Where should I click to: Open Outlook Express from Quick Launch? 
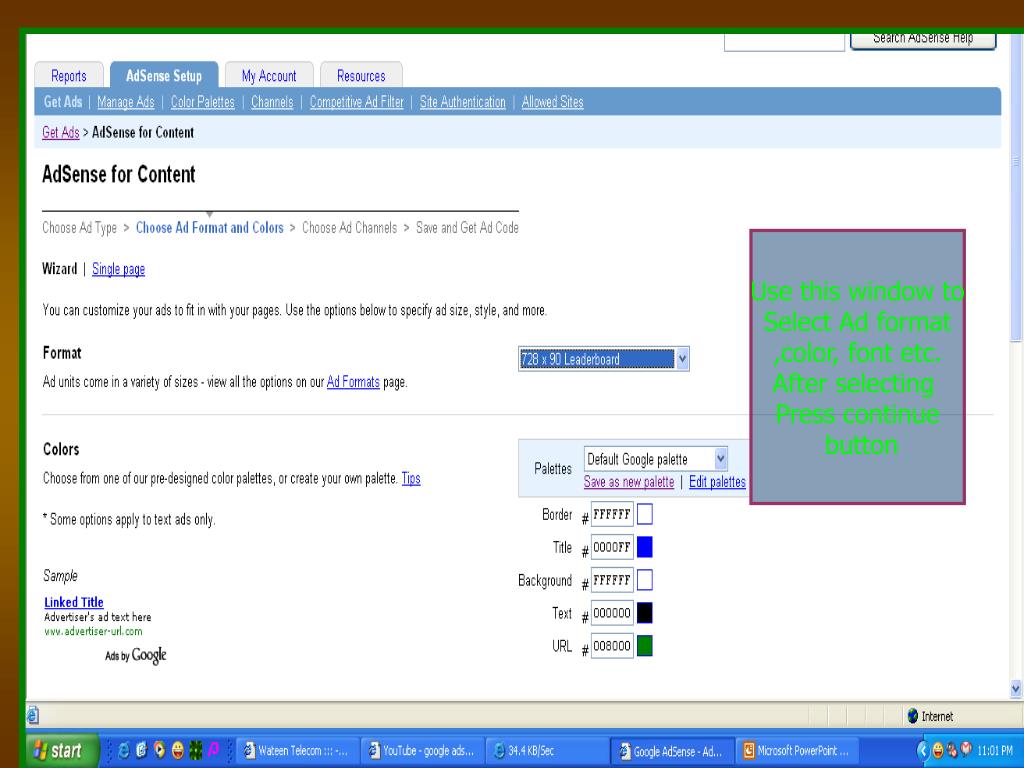point(141,750)
